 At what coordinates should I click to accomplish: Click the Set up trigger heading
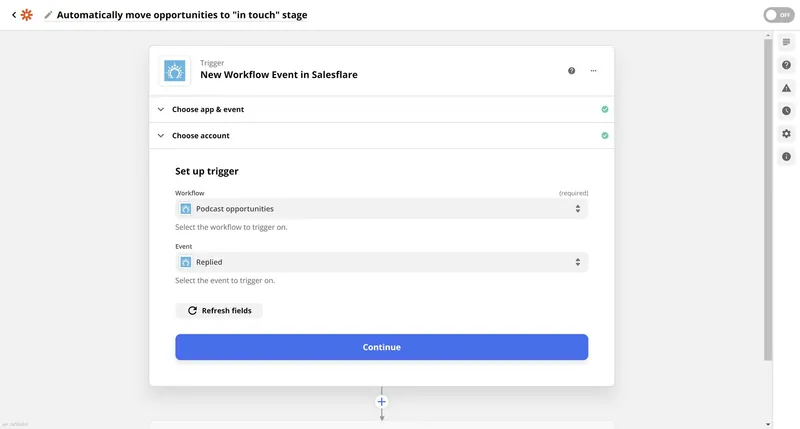pyautogui.click(x=207, y=171)
